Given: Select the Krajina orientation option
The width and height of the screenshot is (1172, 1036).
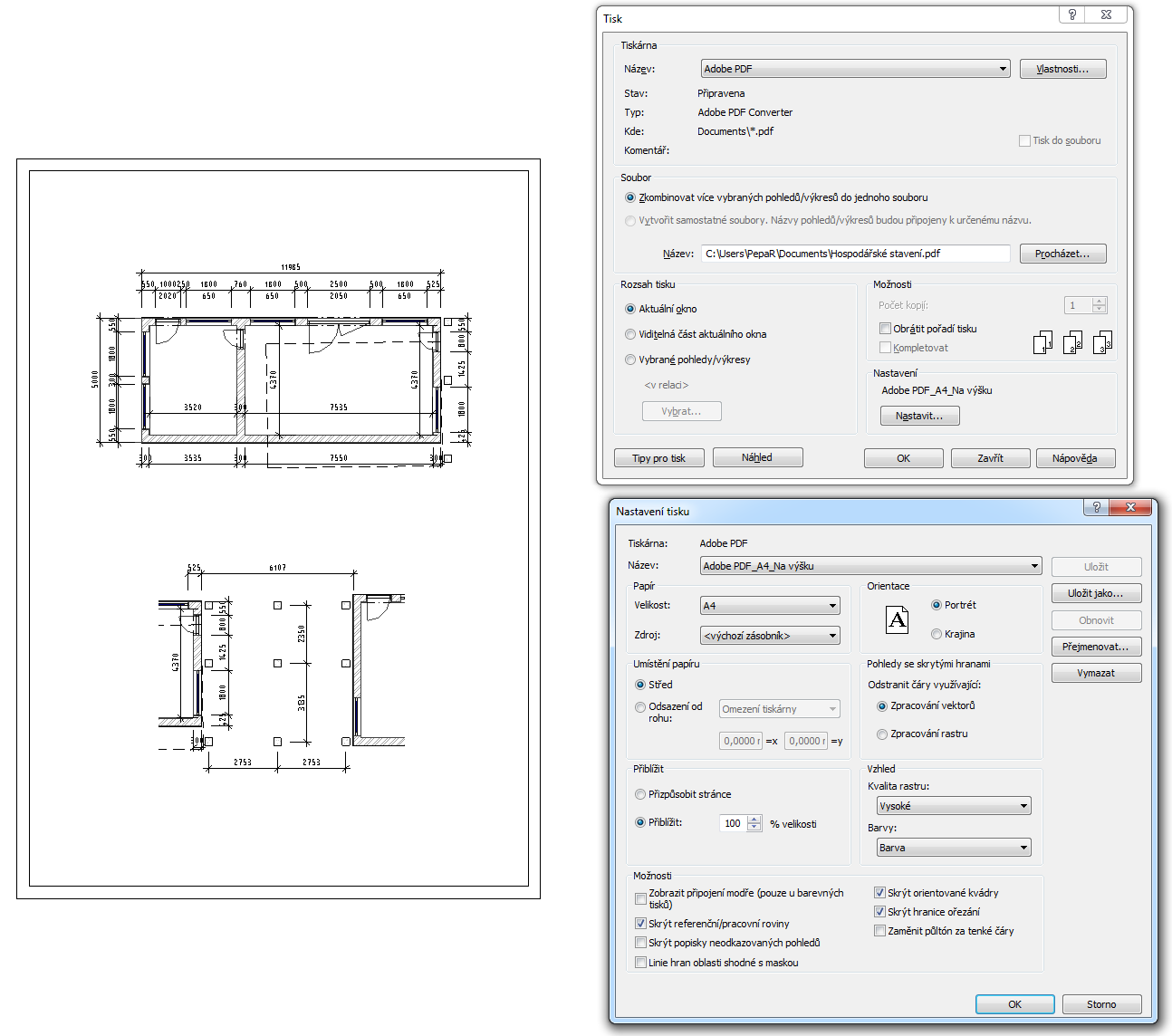Looking at the screenshot, I should (x=937, y=634).
